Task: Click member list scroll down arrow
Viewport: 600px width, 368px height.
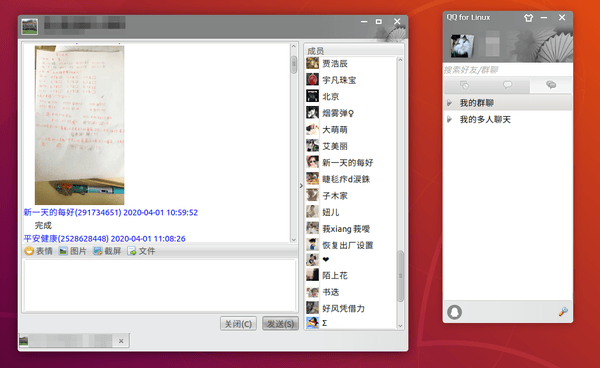Action: (x=400, y=326)
